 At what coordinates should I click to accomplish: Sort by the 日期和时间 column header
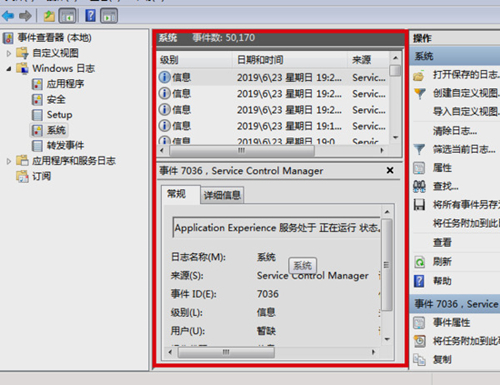[290, 60]
